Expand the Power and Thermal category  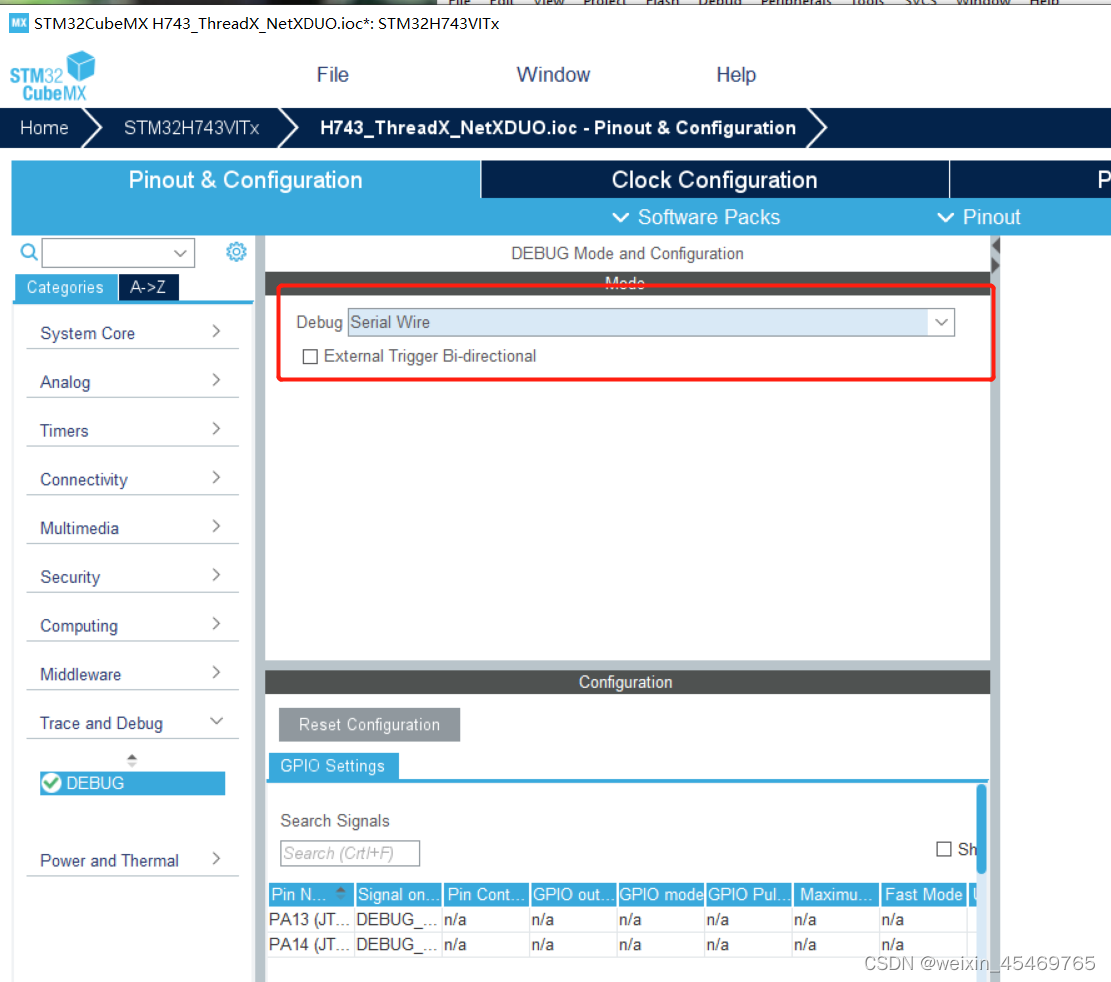(132, 861)
